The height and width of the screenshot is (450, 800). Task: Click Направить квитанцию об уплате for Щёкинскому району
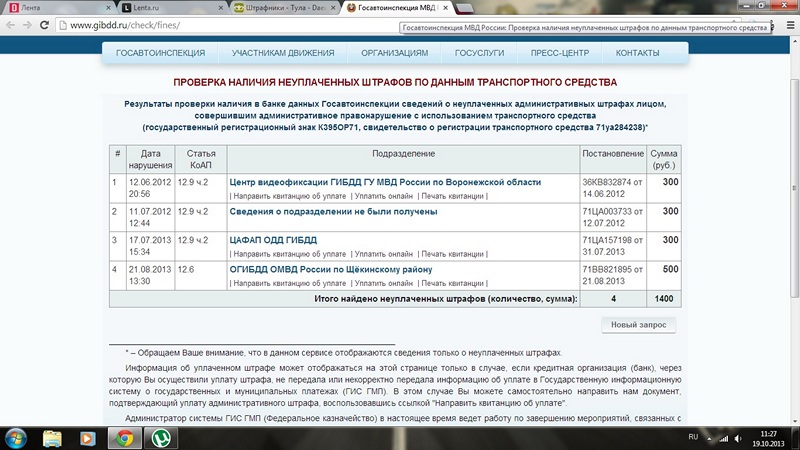click(x=288, y=283)
